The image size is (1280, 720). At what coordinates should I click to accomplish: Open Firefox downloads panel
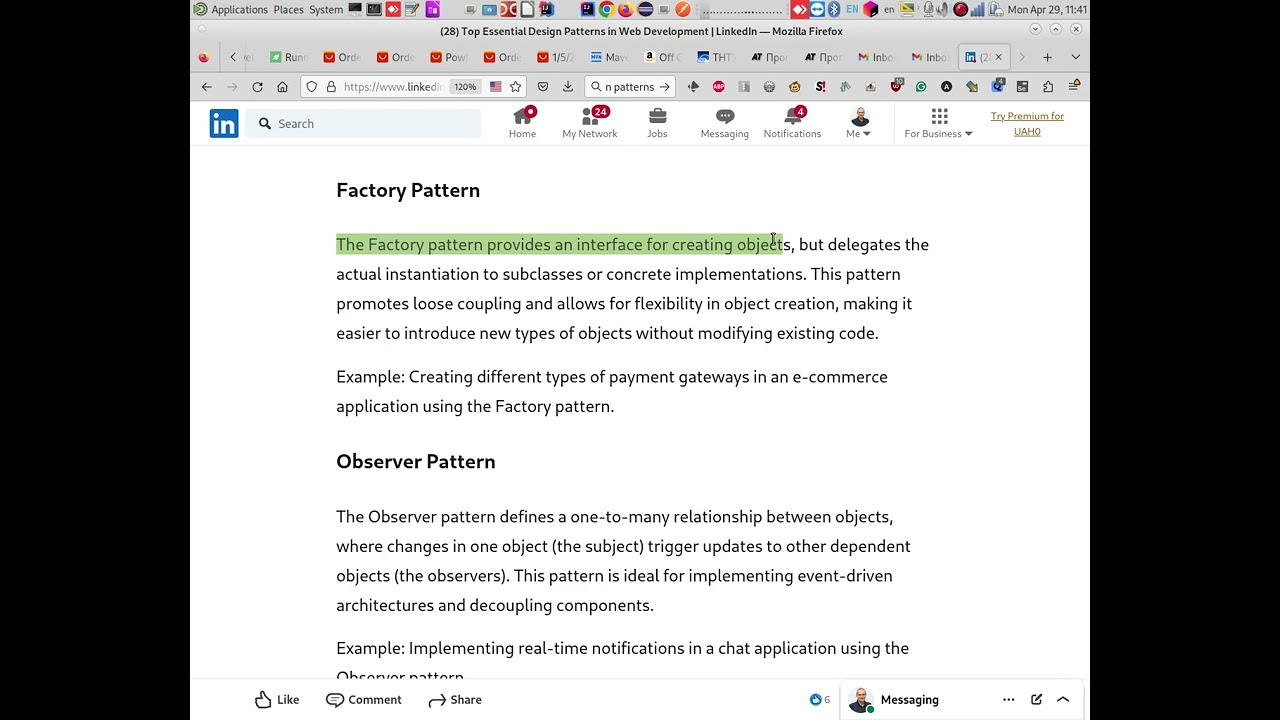pos(568,87)
